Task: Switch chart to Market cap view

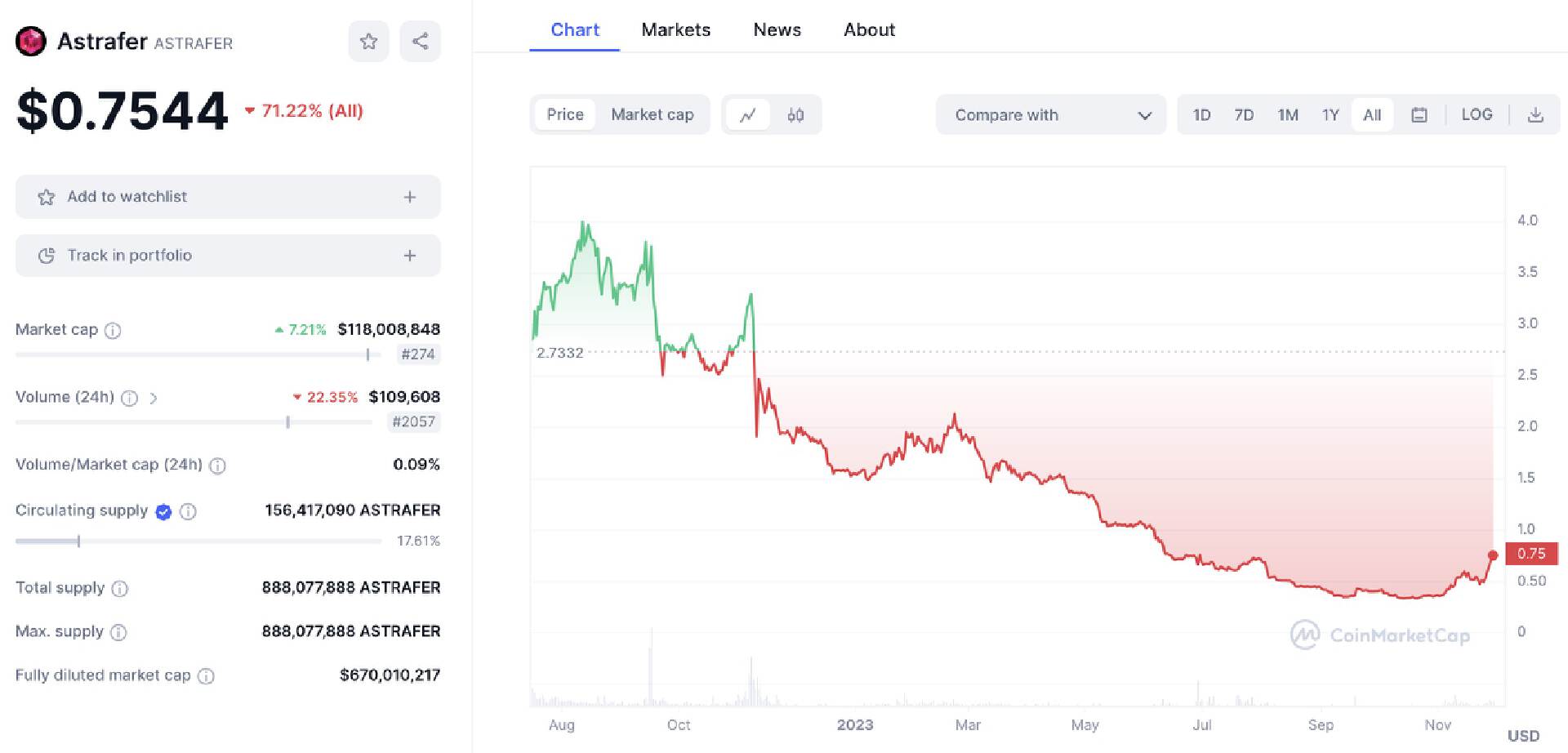Action: 652,115
